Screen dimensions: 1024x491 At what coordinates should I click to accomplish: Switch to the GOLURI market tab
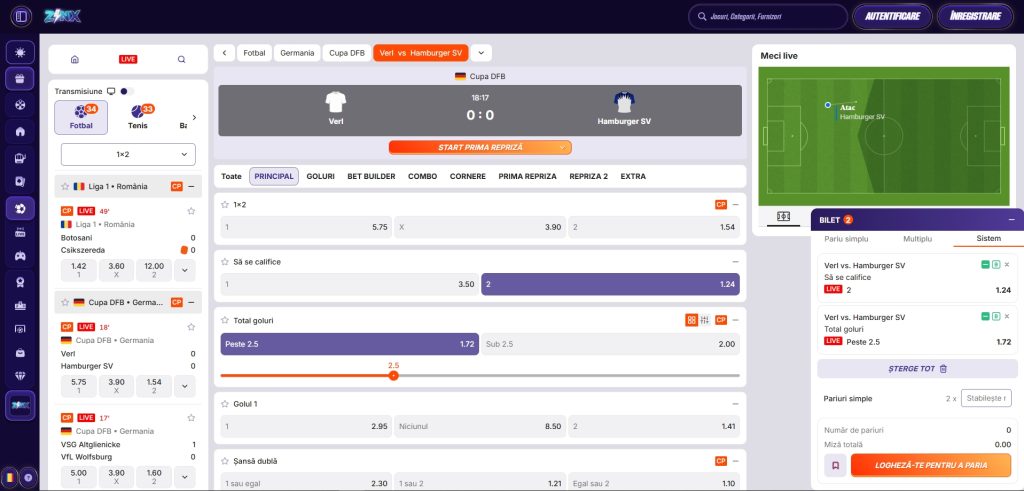[321, 176]
